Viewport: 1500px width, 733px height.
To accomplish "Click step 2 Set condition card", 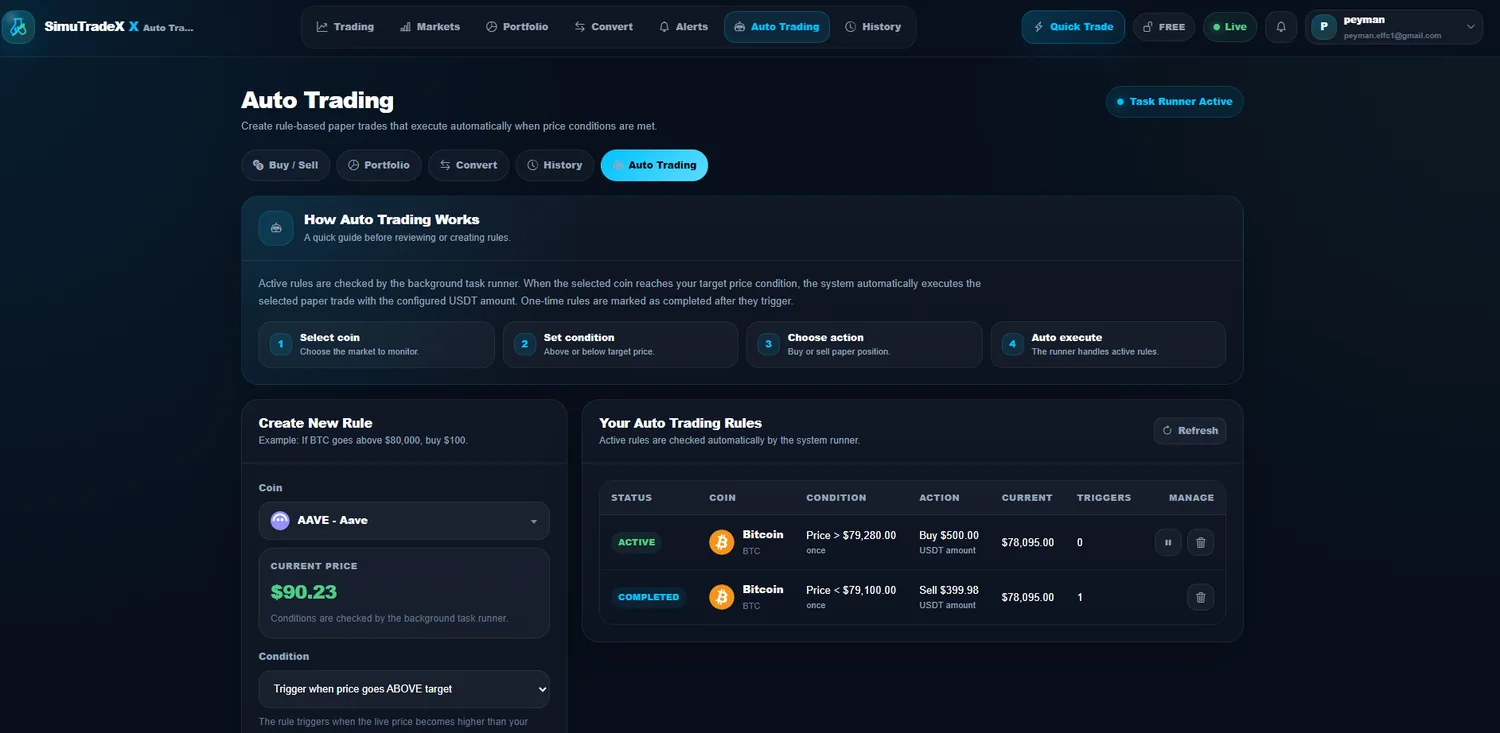I will pos(620,344).
